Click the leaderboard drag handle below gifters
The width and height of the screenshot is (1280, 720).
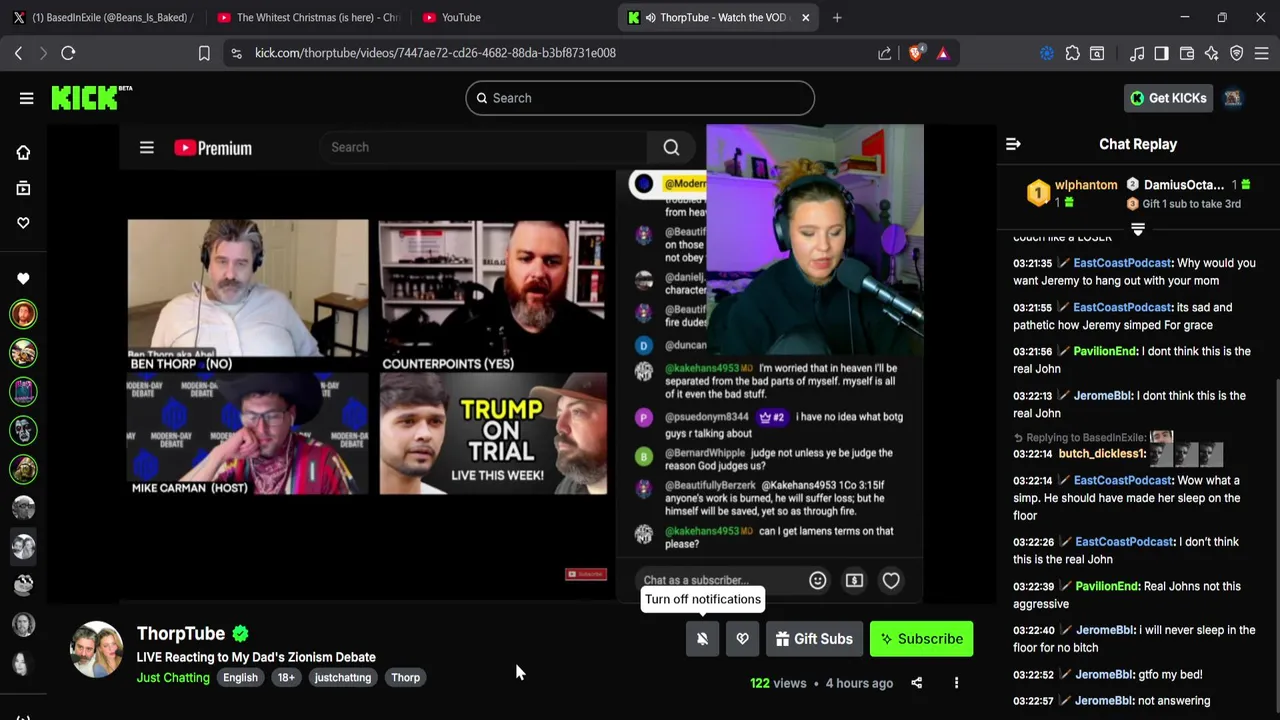1137,230
